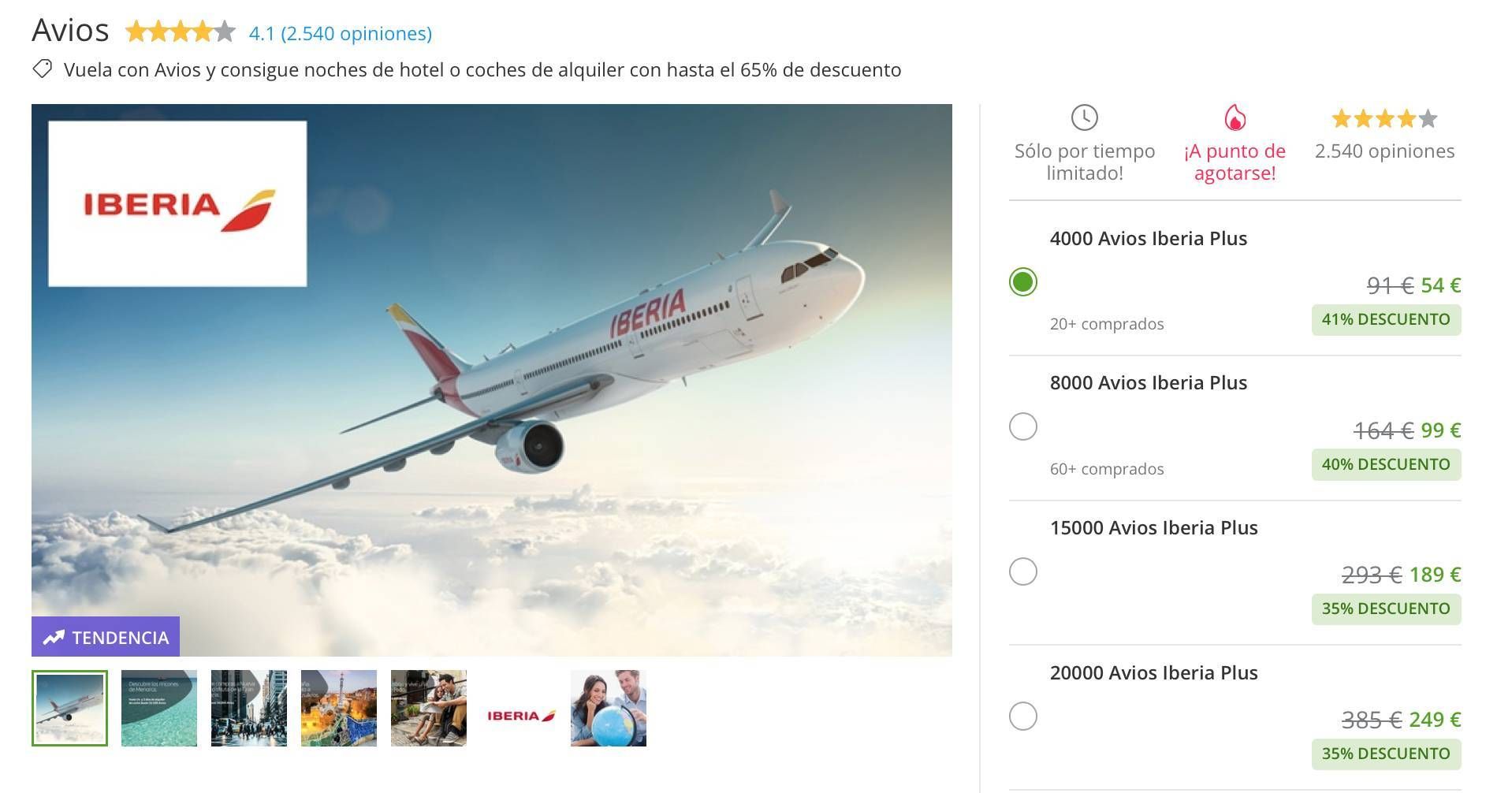Screen dimensions: 1512x793
Task: Click the price tag icon beside the description
Action: [43, 69]
